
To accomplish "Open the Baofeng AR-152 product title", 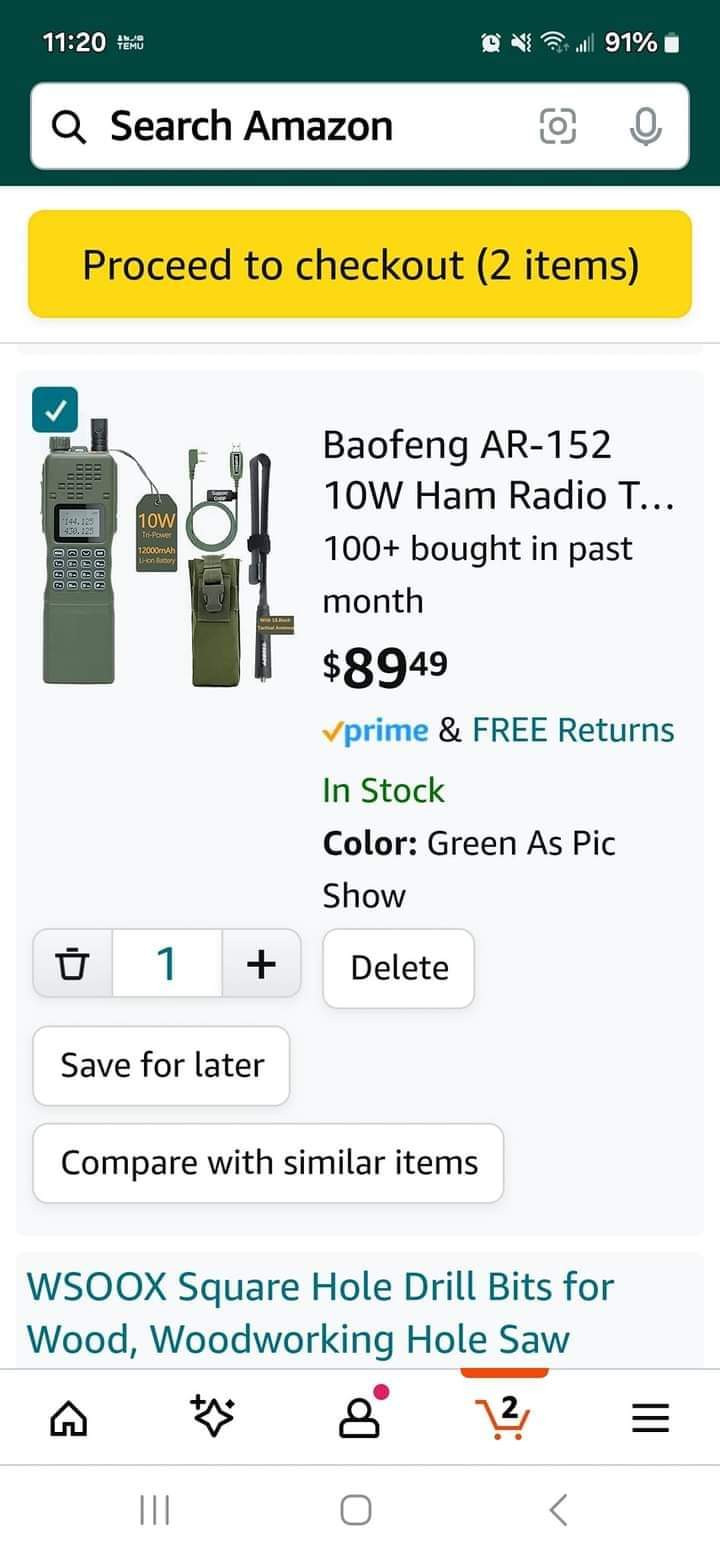I will tap(497, 469).
